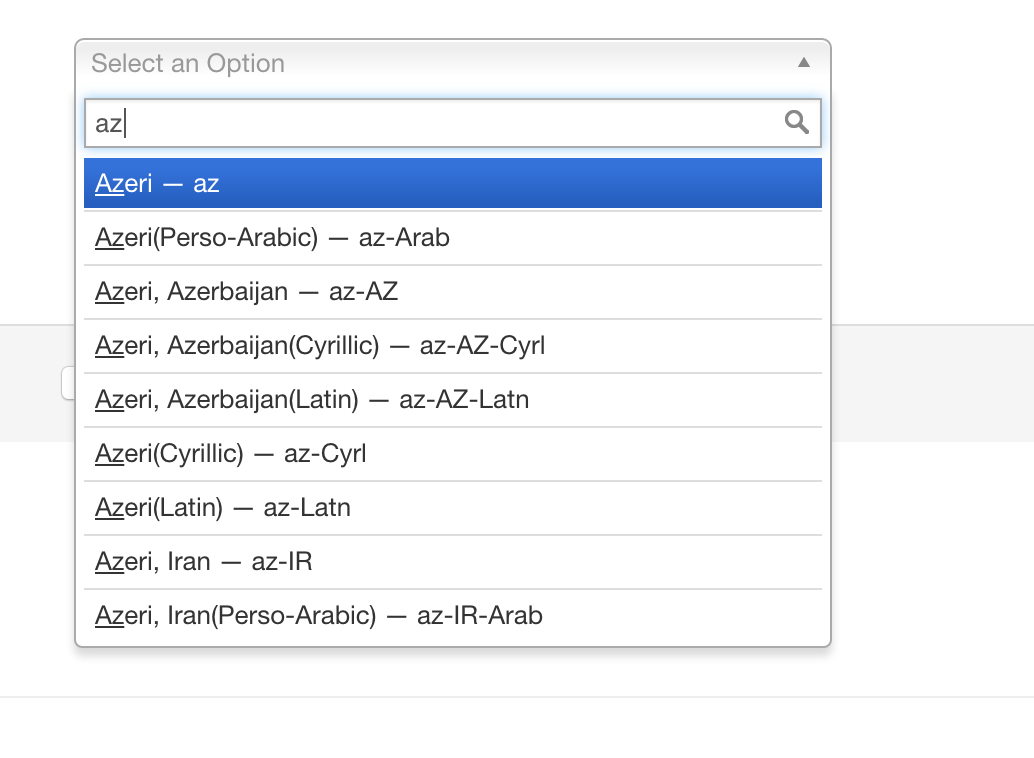Viewport: 1034px width, 758px height.
Task: Click the "Select an Option" placeholder text
Action: pyautogui.click(x=188, y=64)
